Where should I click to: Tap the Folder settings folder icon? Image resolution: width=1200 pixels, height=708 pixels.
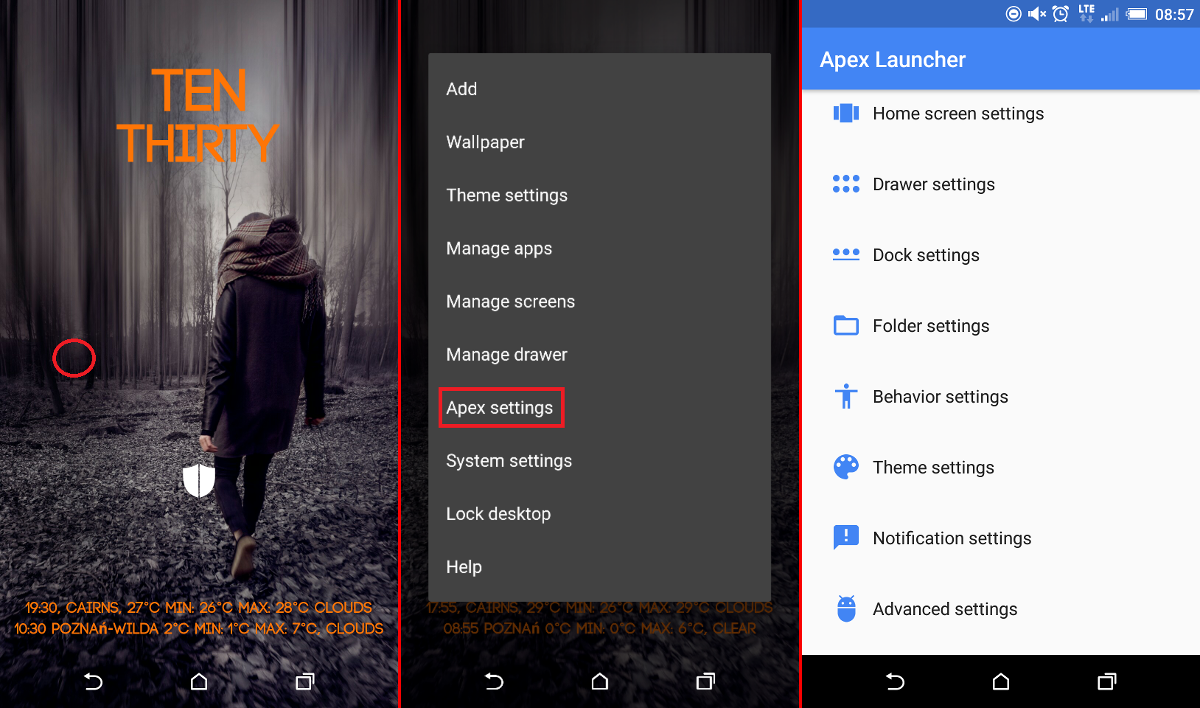click(x=846, y=325)
